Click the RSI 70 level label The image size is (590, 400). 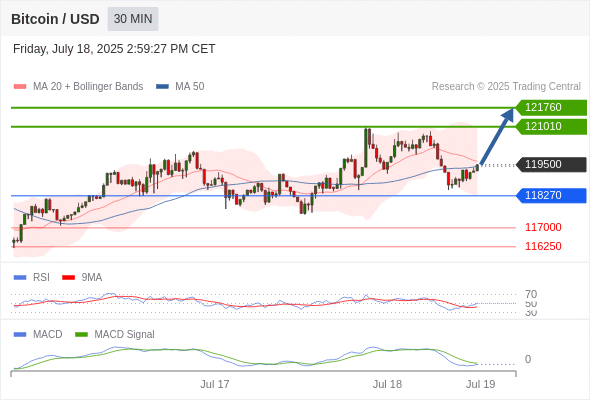(x=531, y=294)
